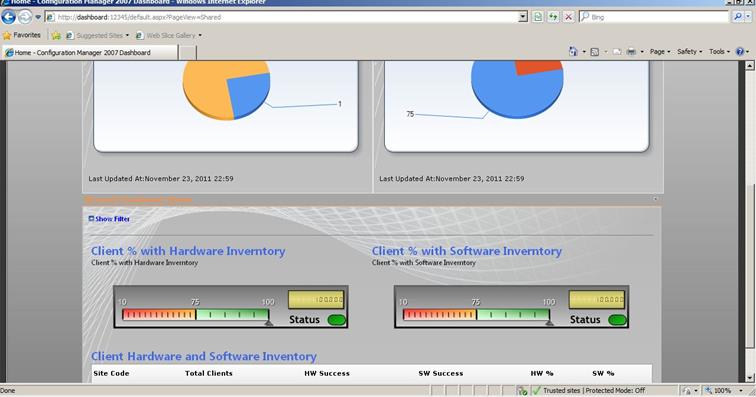Click the status bar privacy/add-on icon
The image size is (756, 397).
tap(522, 391)
